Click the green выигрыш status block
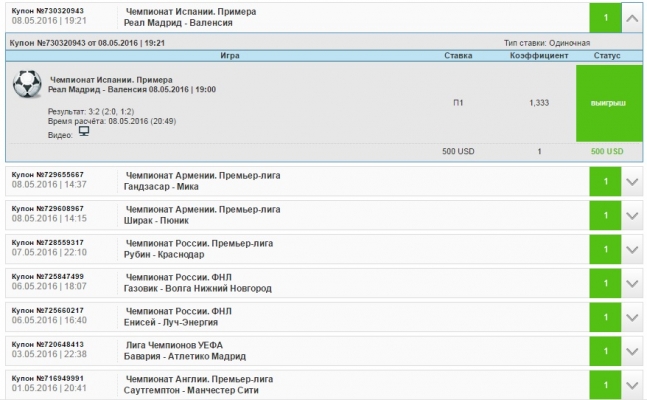647x400 pixels. (609, 103)
